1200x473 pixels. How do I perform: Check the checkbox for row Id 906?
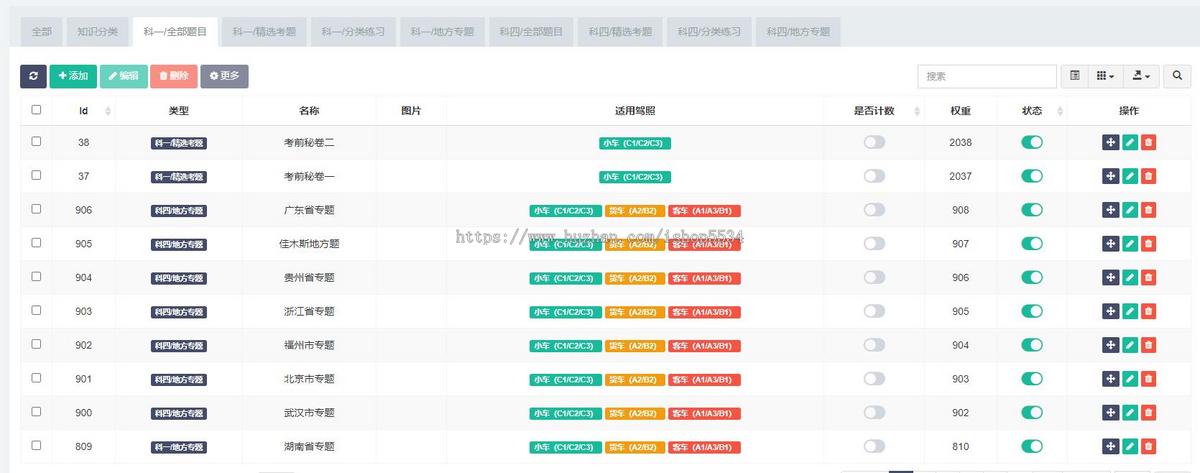(36, 209)
